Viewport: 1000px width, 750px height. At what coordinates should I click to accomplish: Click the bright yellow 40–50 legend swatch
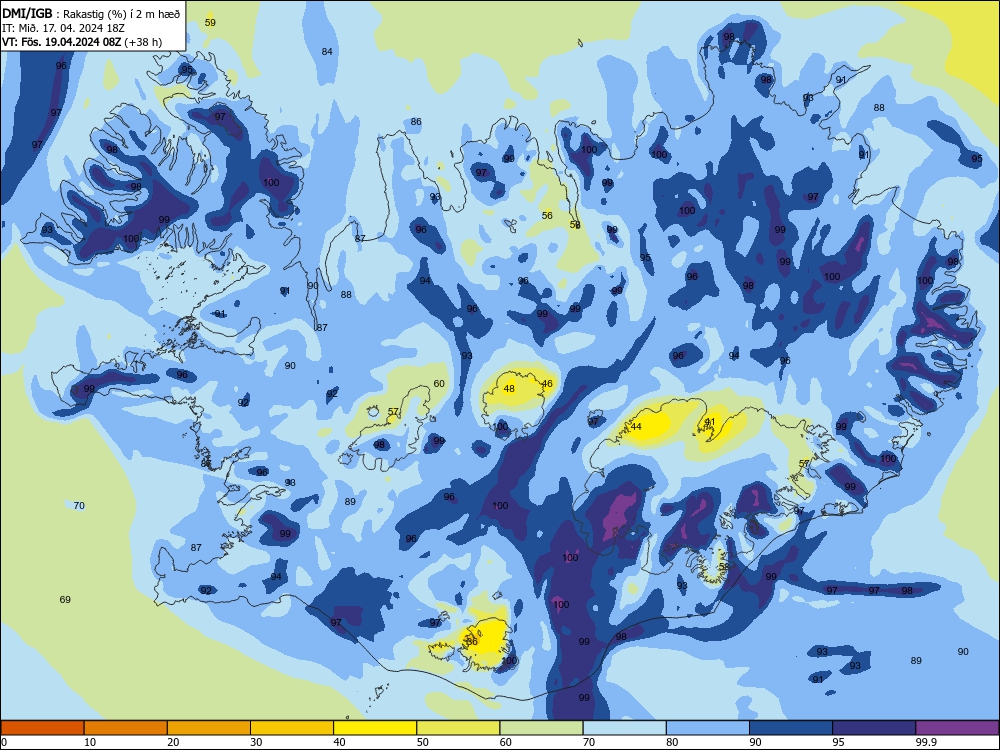[375, 728]
